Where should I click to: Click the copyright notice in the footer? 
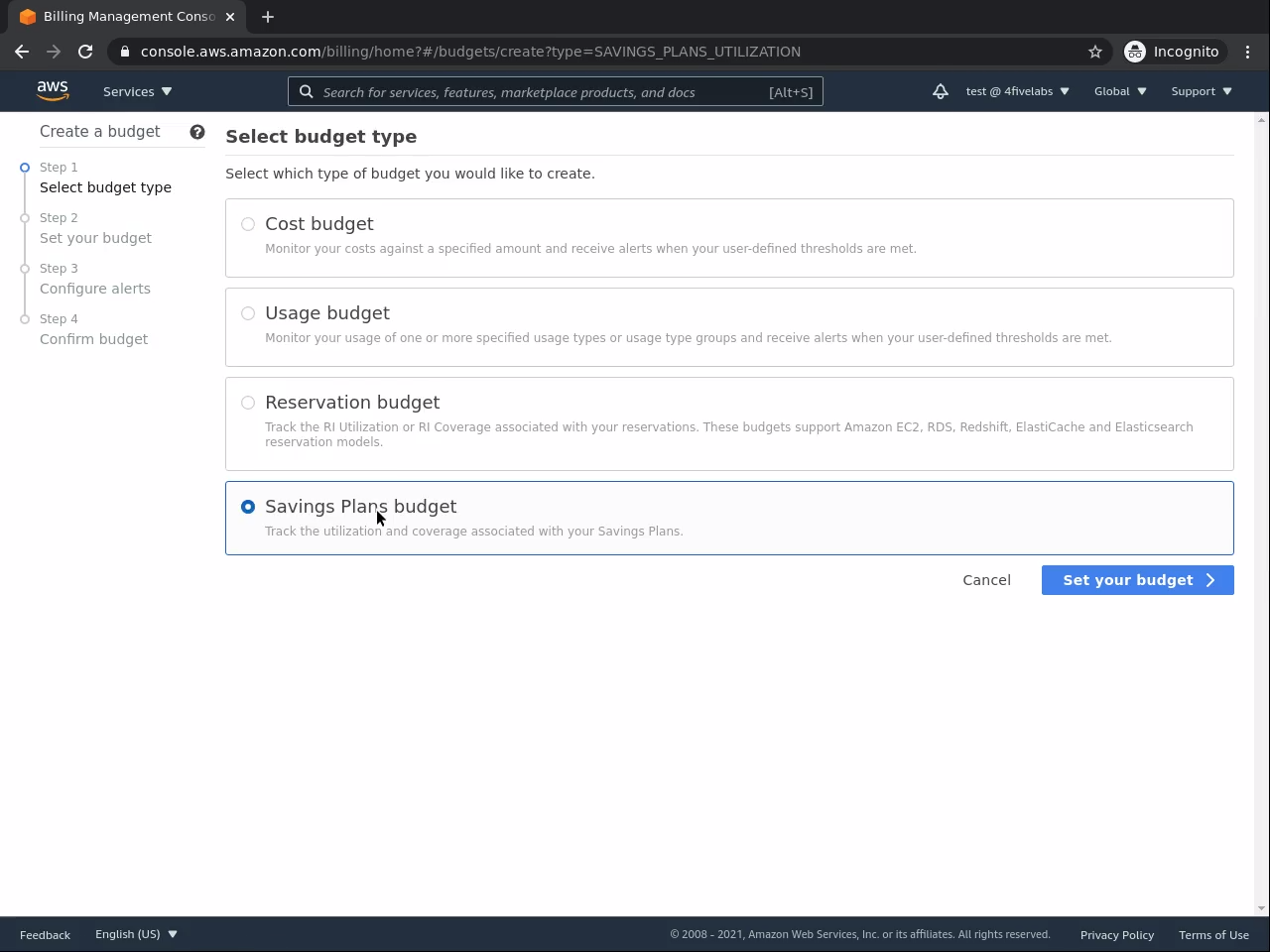tap(860, 934)
